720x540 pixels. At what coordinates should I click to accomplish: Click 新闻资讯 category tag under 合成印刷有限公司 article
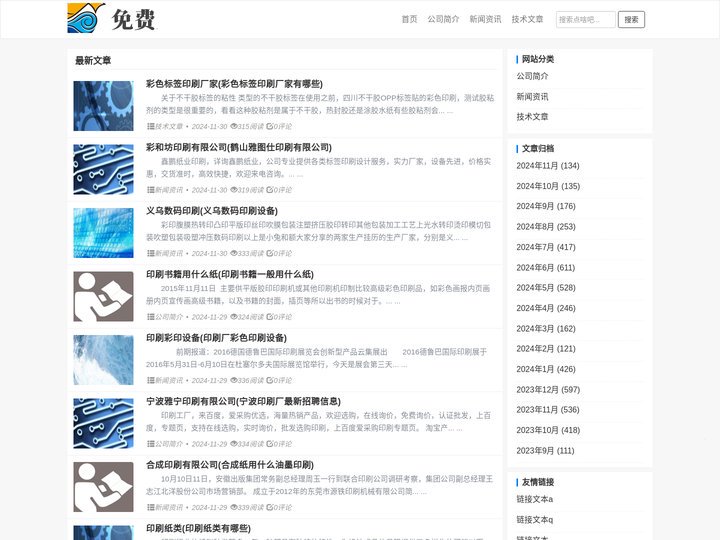tap(169, 507)
